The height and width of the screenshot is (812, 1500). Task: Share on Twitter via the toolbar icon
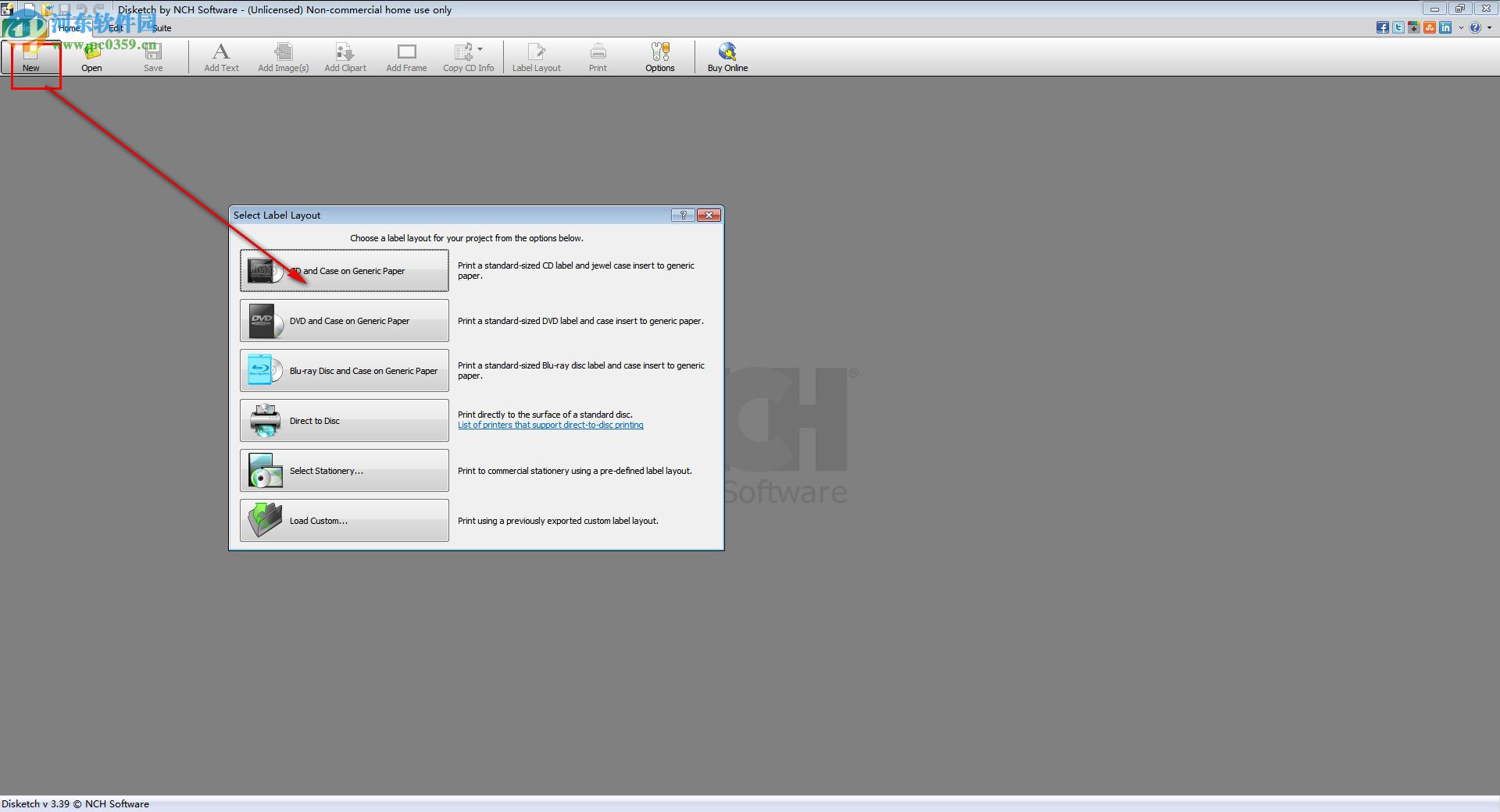(x=1398, y=28)
